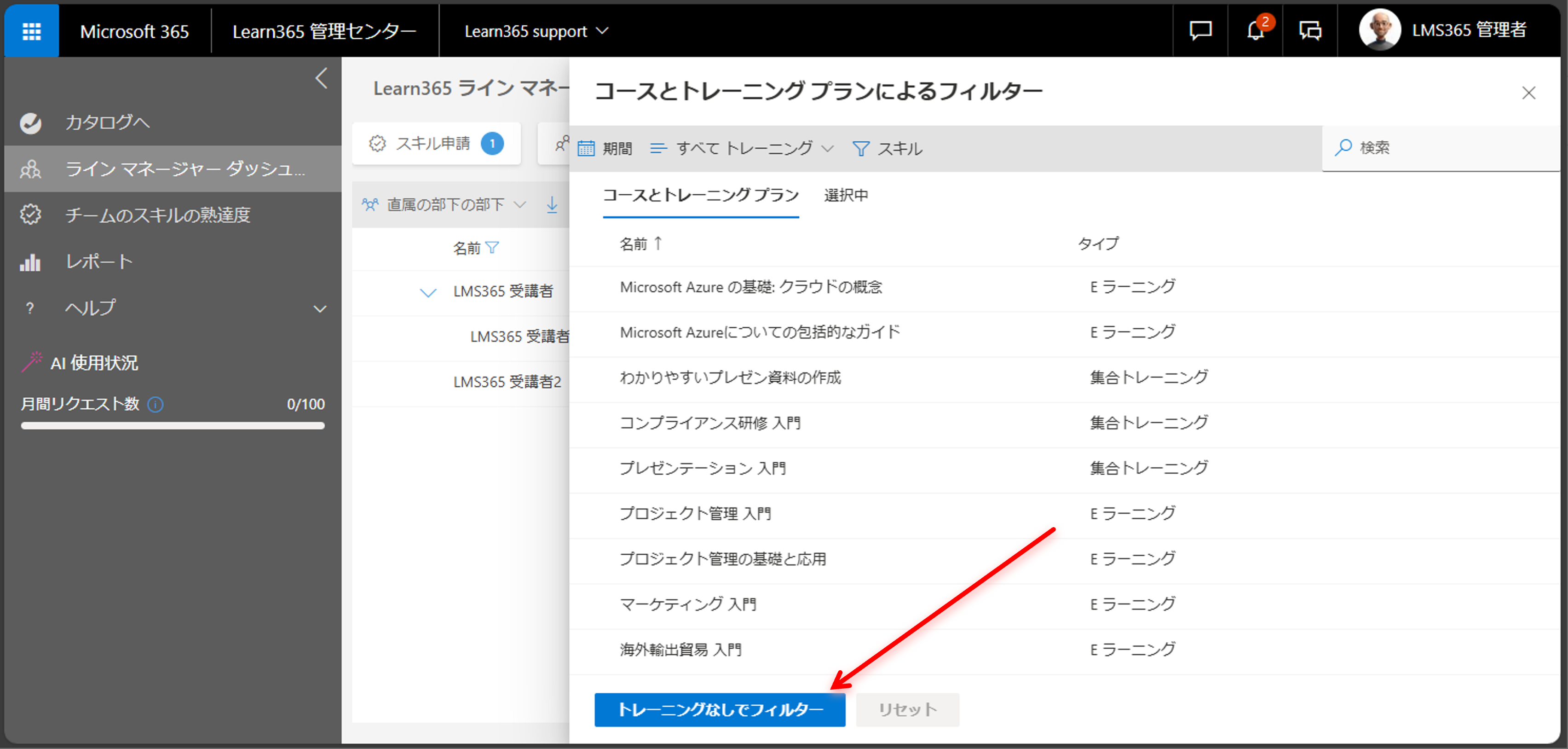Click the スキル funnel filter icon
The height and width of the screenshot is (749, 1568).
(861, 149)
